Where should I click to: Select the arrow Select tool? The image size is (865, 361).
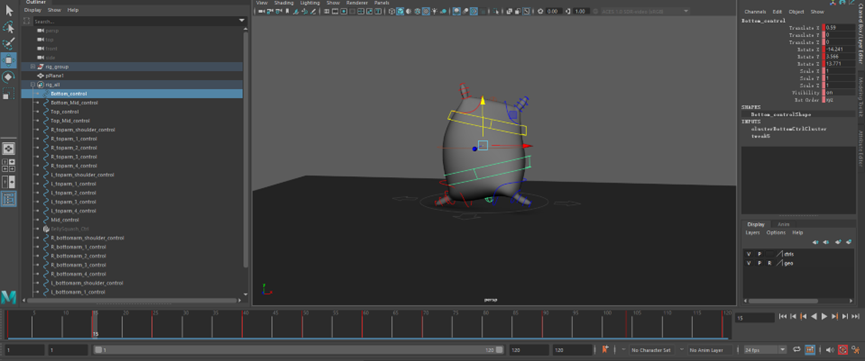[x=9, y=10]
